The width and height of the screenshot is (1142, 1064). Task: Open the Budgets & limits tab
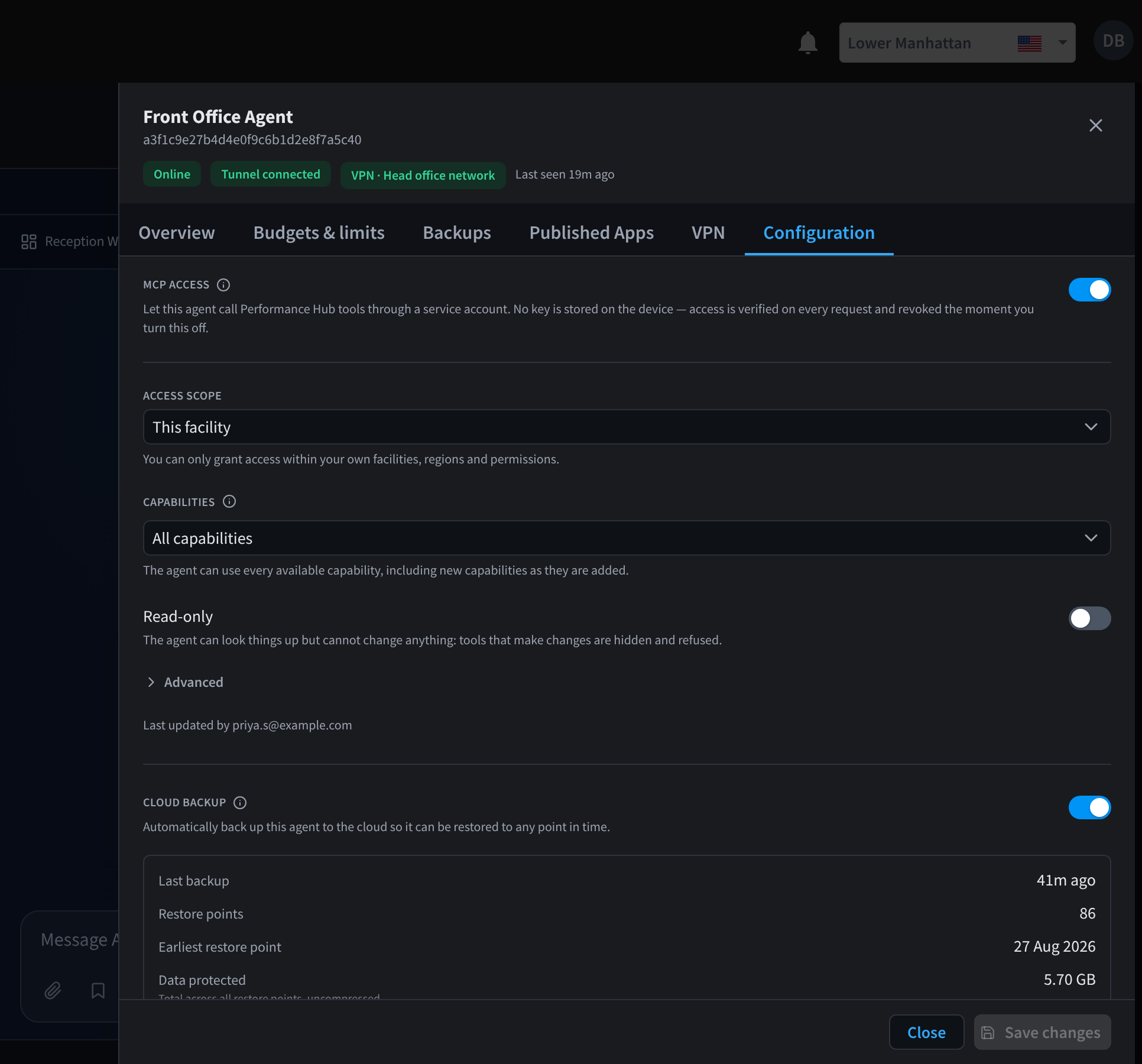click(x=319, y=233)
